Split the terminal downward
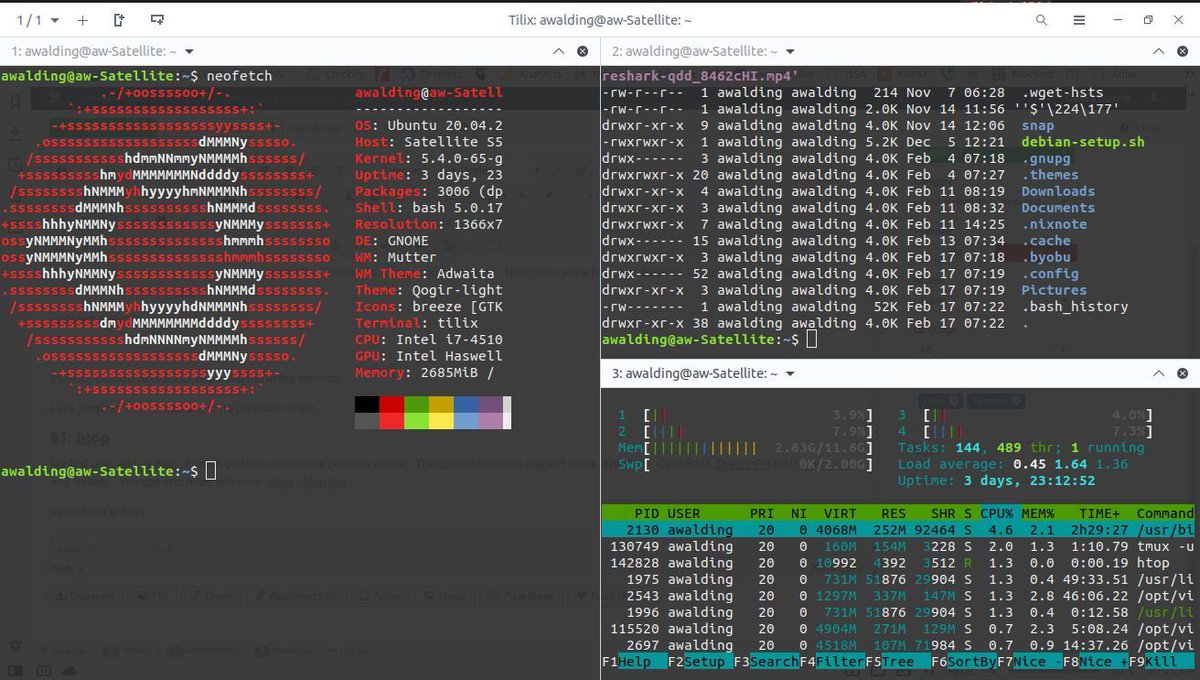Image resolution: width=1200 pixels, height=680 pixels. 156,18
